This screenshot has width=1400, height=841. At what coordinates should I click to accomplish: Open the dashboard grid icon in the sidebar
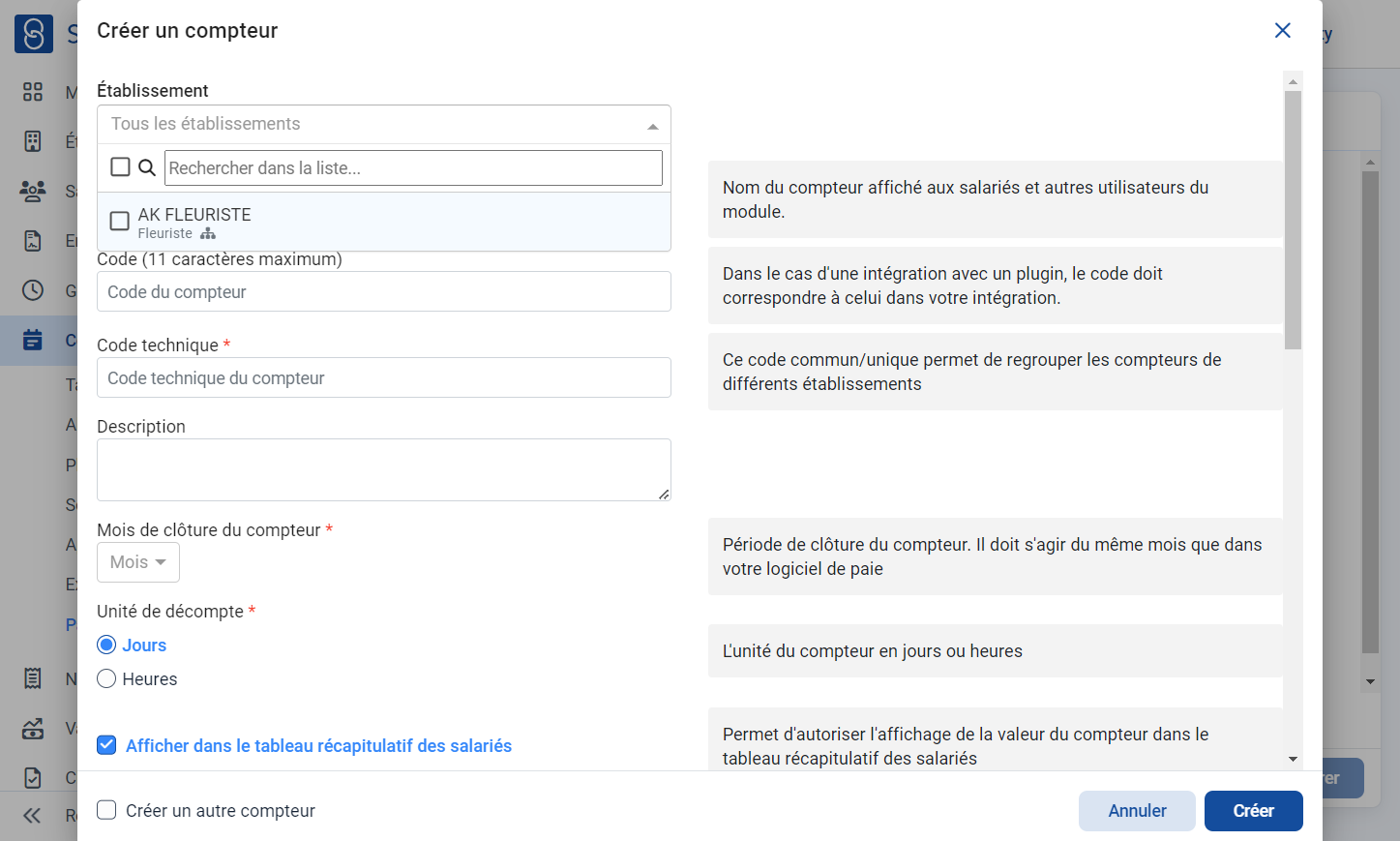[33, 92]
